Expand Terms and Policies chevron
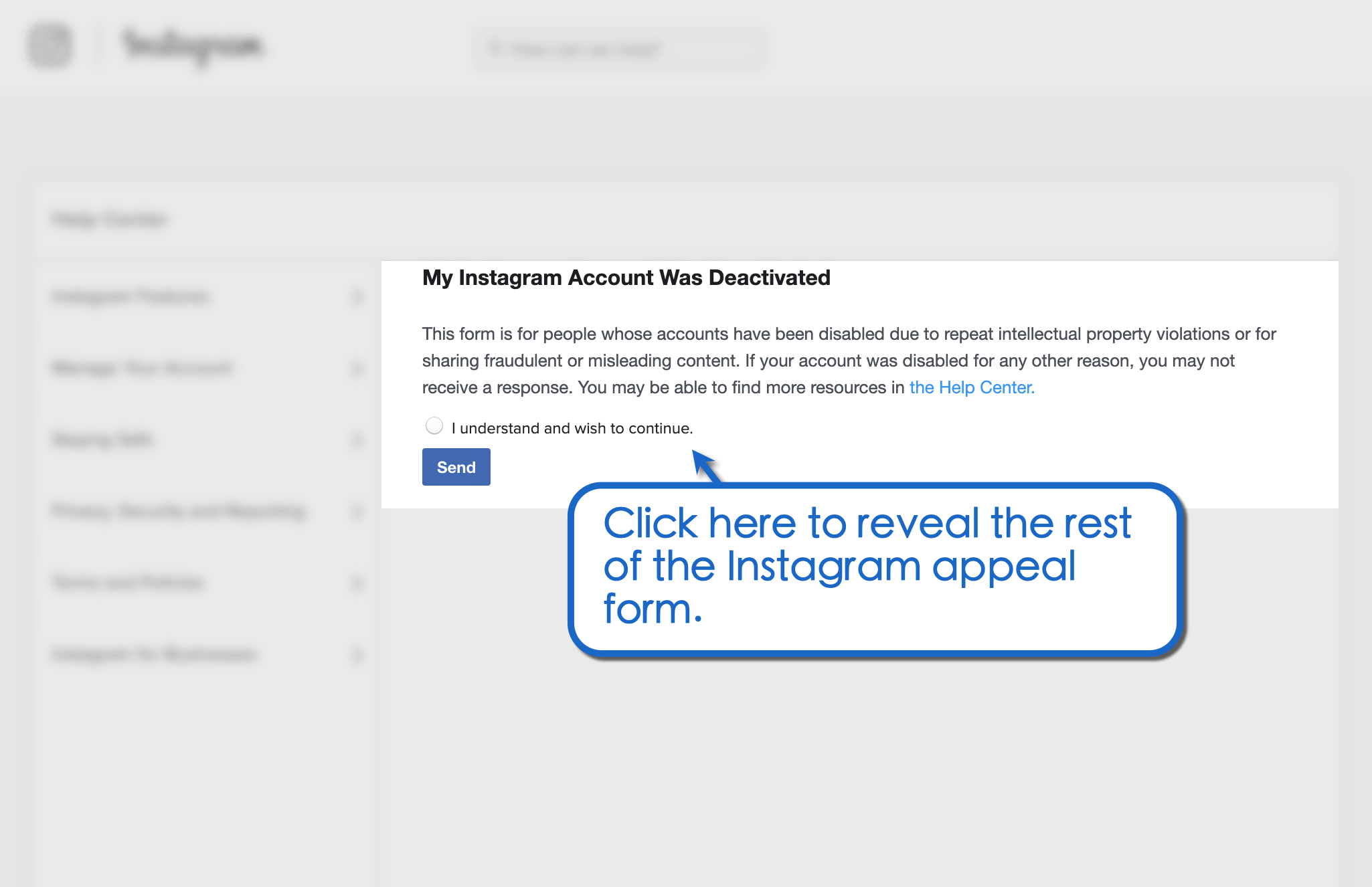The width and height of the screenshot is (1372, 887). (357, 583)
